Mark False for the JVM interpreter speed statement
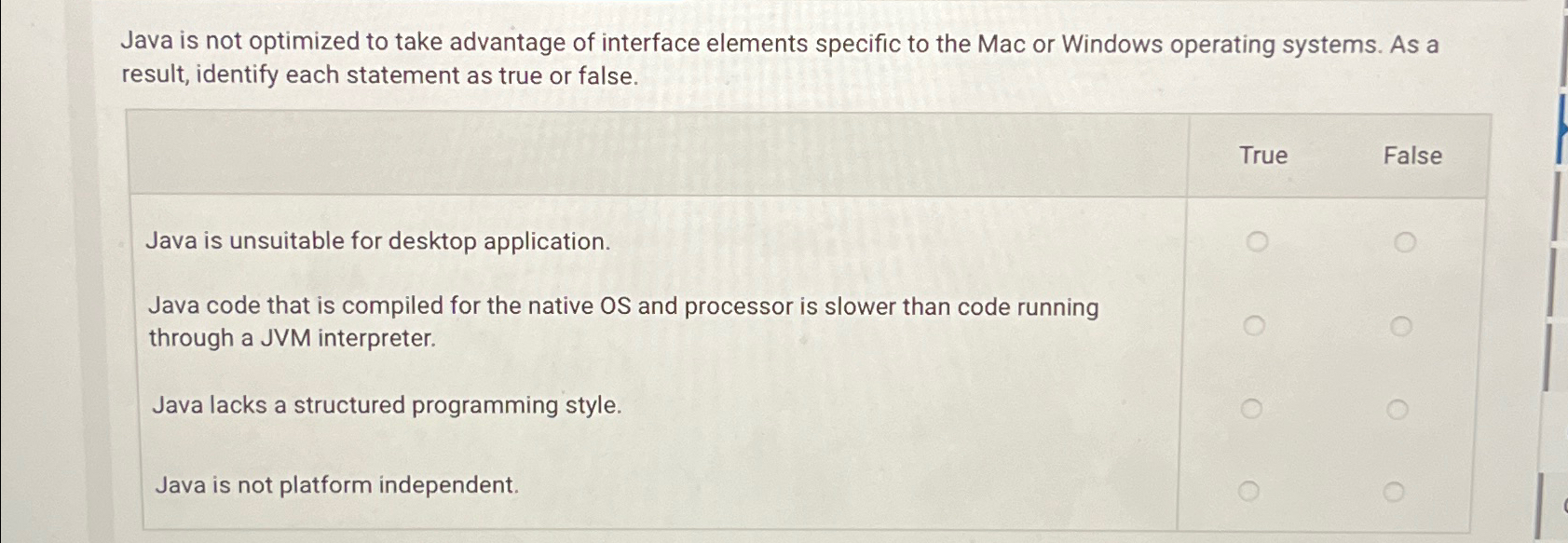 [1402, 325]
